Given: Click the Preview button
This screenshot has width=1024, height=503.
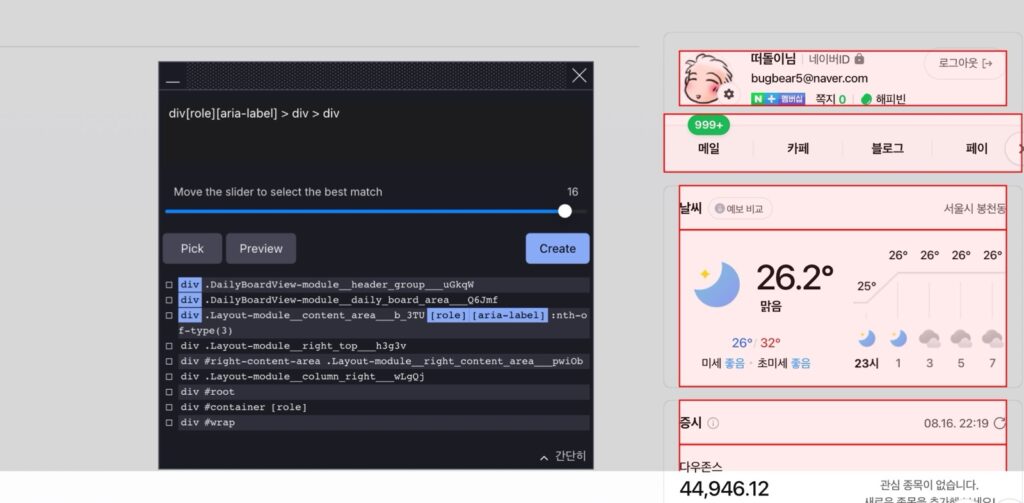Looking at the screenshot, I should (x=261, y=249).
